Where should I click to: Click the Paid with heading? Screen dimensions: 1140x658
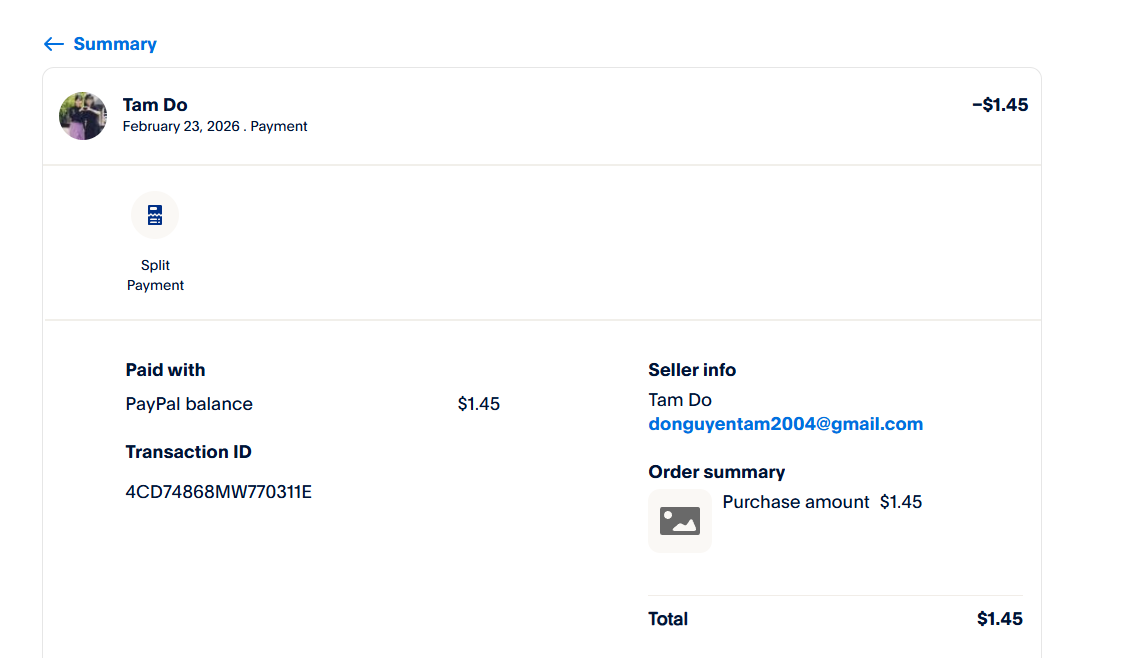tap(165, 370)
